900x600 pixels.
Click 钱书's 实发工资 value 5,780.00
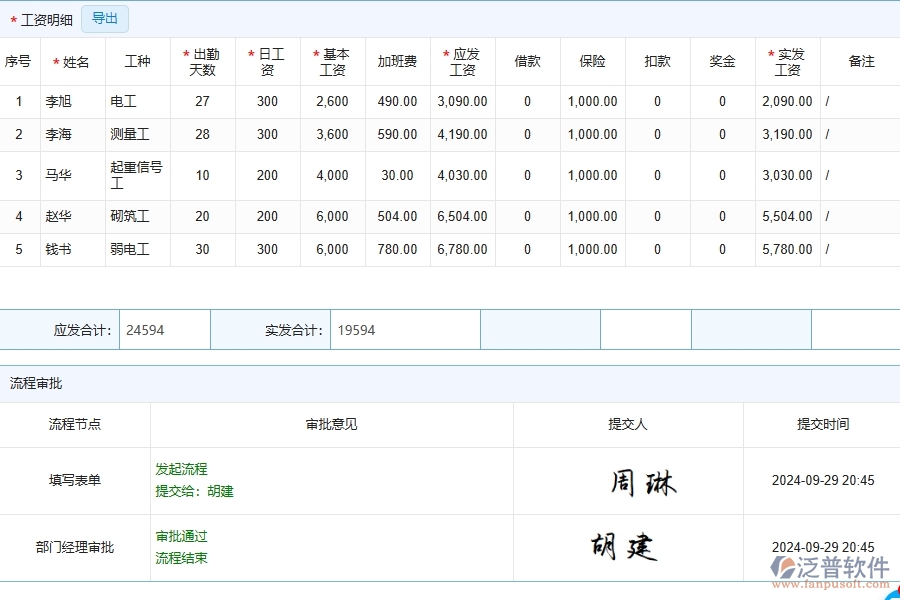(786, 250)
